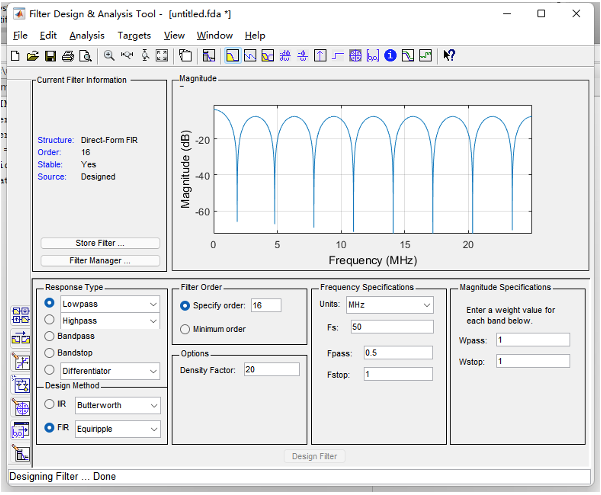Open the Differentiator response type dropdown
601x495 pixels.
(108, 370)
